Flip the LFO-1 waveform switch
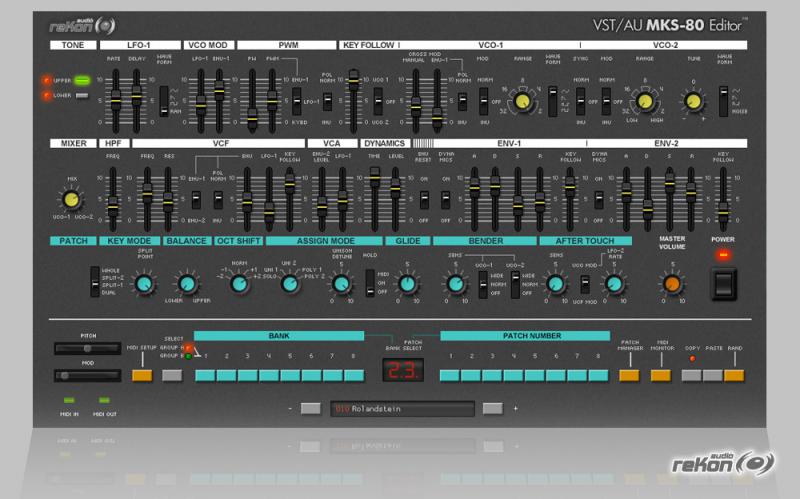The height and width of the screenshot is (499, 800). tap(164, 102)
